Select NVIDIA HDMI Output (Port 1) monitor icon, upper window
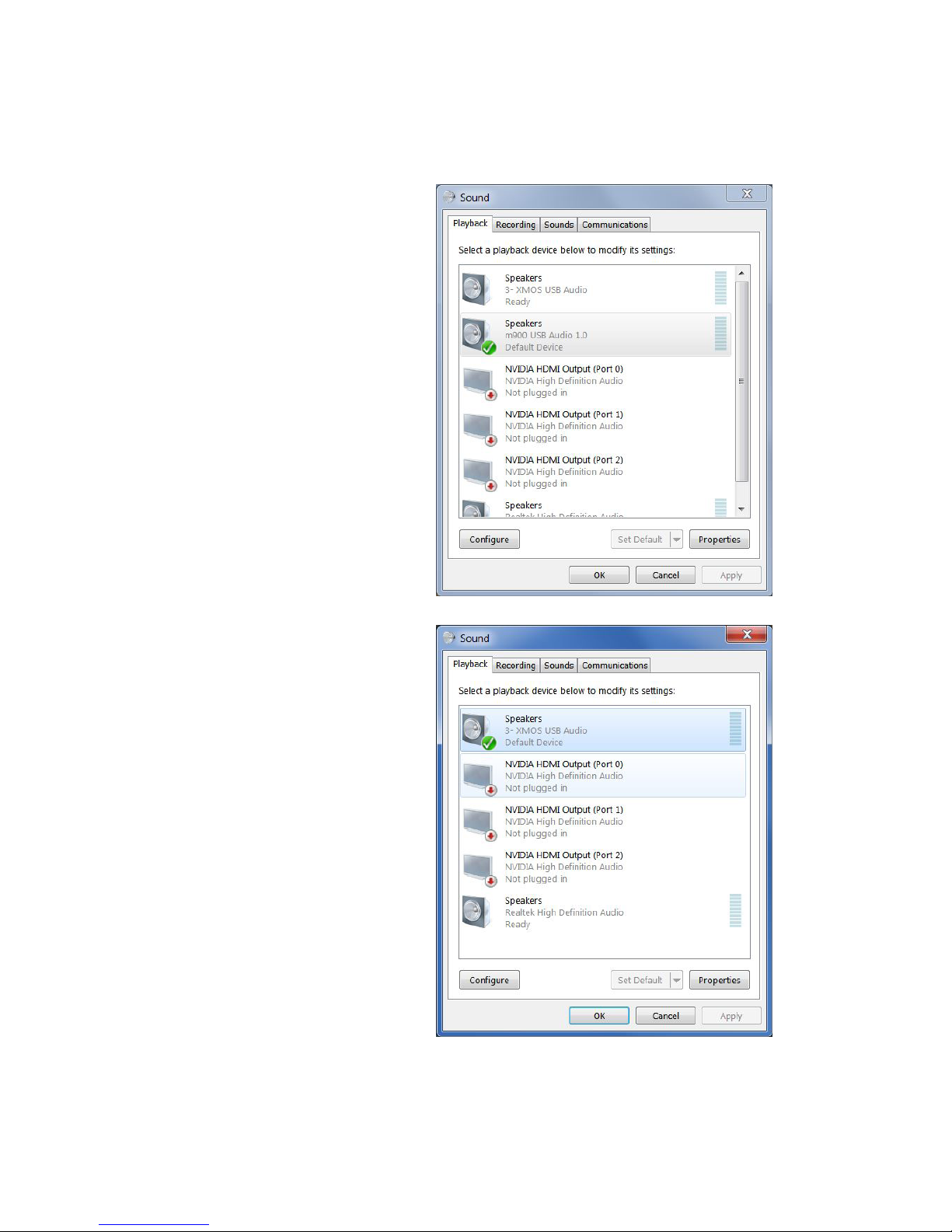 click(479, 428)
